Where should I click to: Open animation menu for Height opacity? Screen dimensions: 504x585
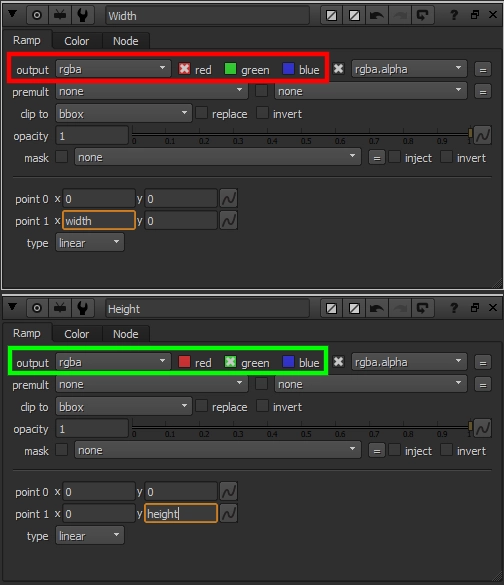[x=483, y=428]
